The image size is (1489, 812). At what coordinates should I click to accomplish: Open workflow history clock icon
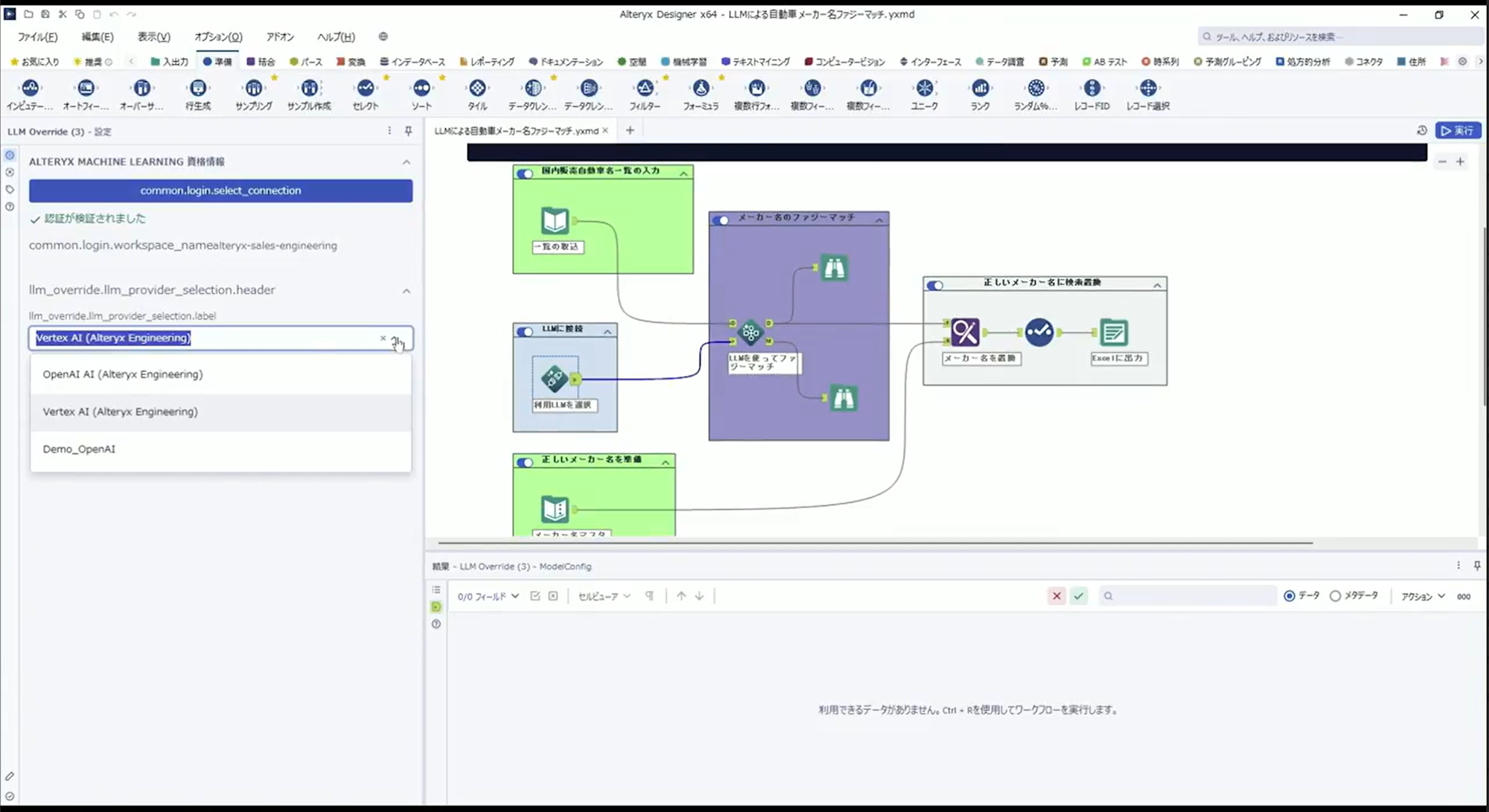coord(1421,131)
